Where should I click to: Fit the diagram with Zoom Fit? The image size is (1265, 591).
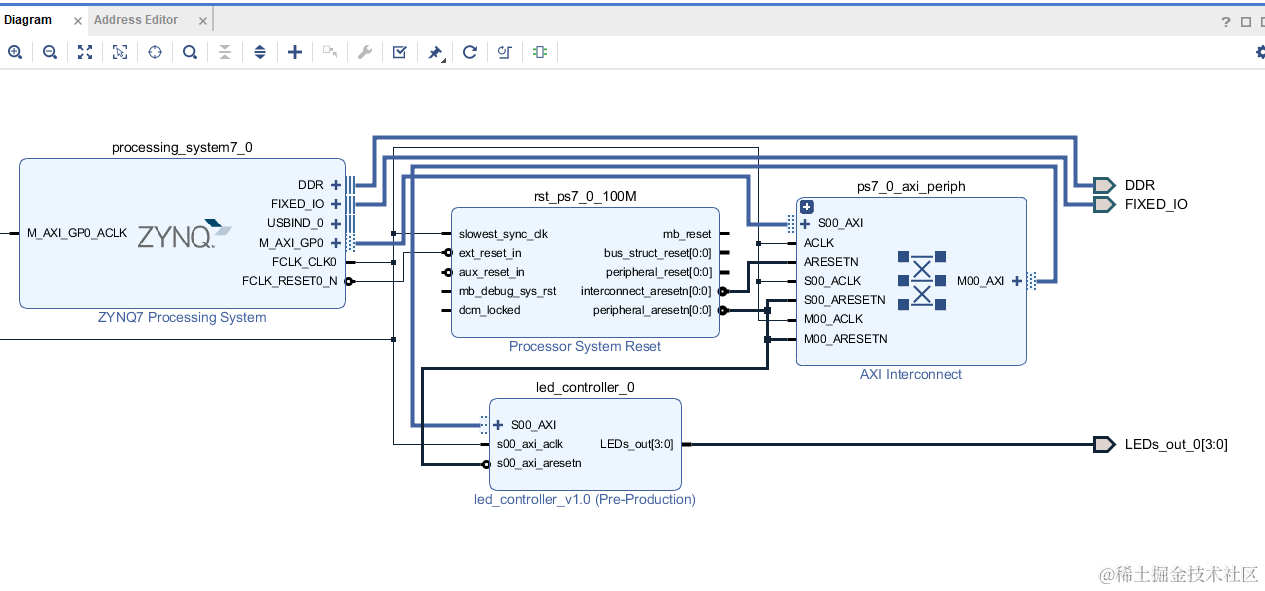85,52
